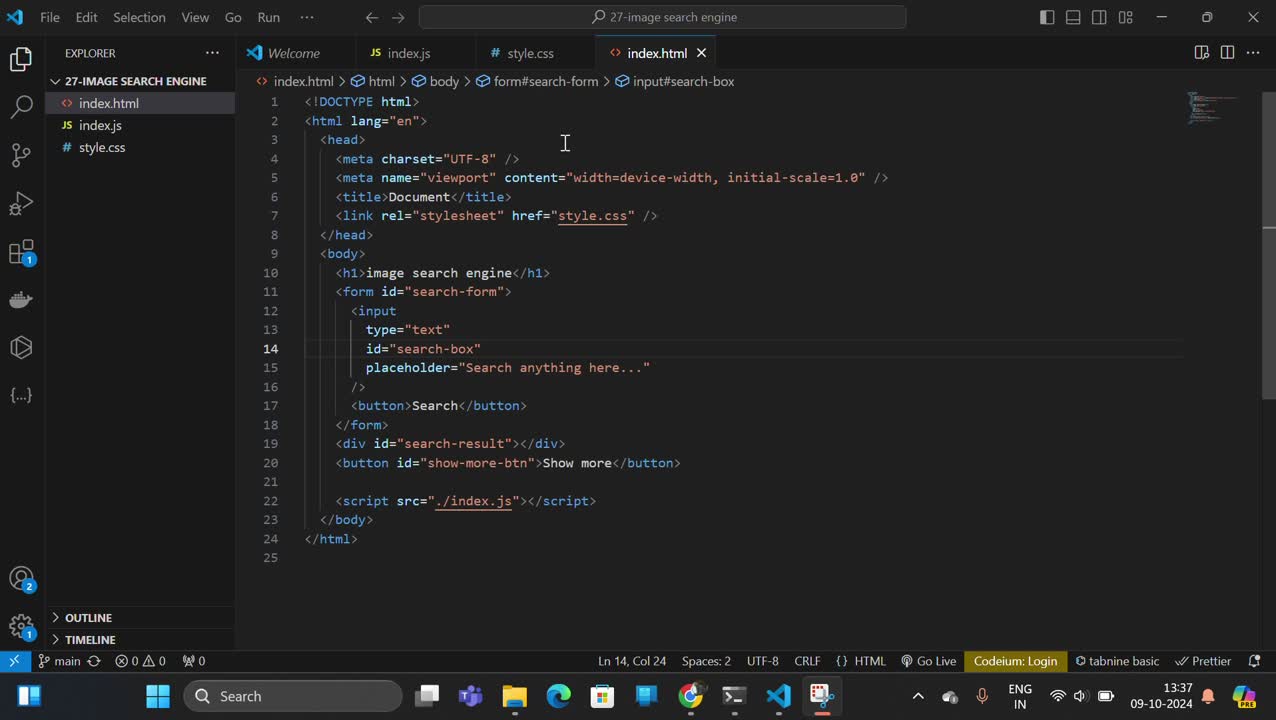Open Codeium panel in activity bar
The height and width of the screenshot is (720, 1276).
pos(21,348)
